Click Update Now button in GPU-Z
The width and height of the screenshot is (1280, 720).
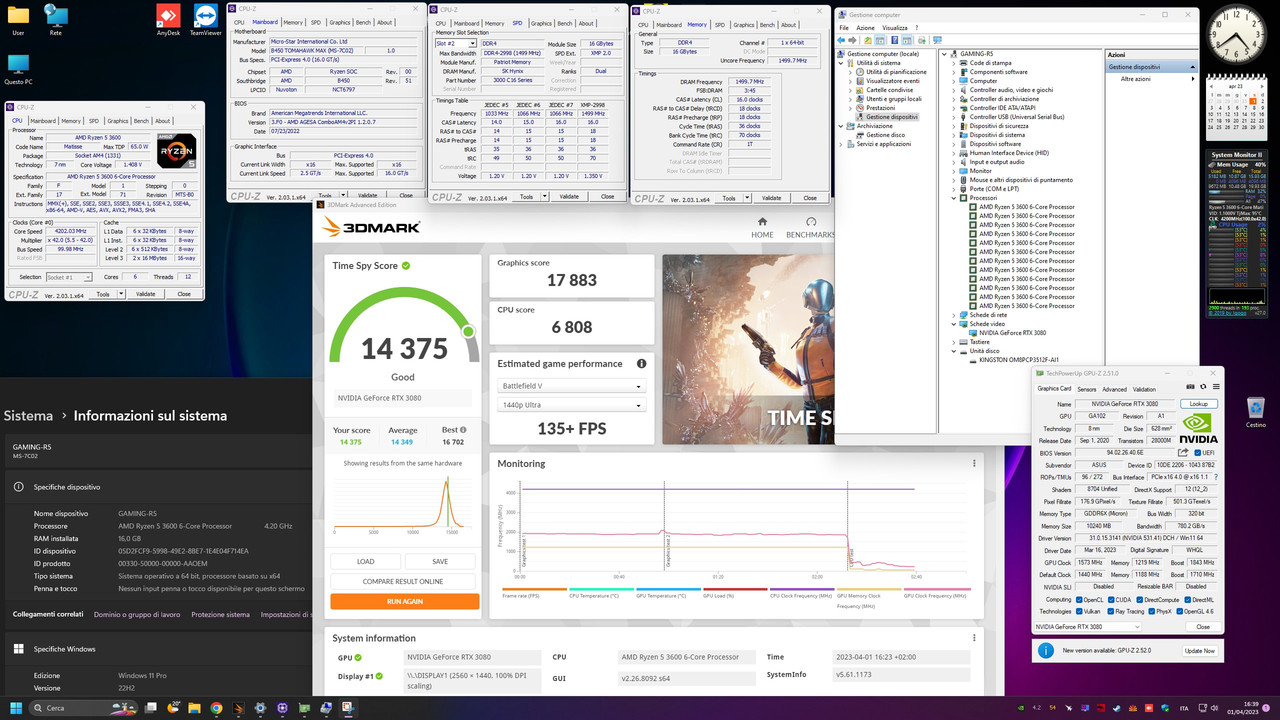click(x=1200, y=650)
